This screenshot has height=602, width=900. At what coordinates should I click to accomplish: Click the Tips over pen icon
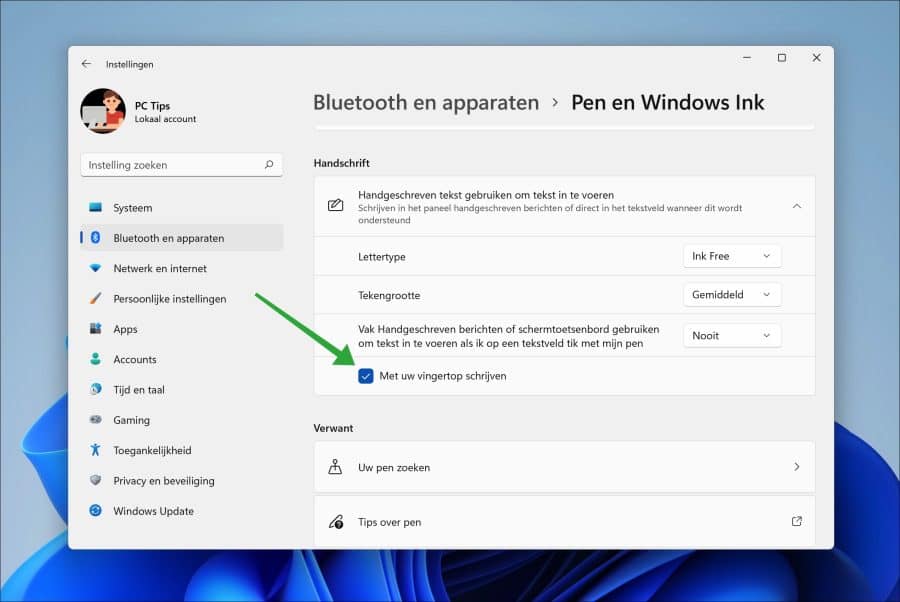pos(335,522)
